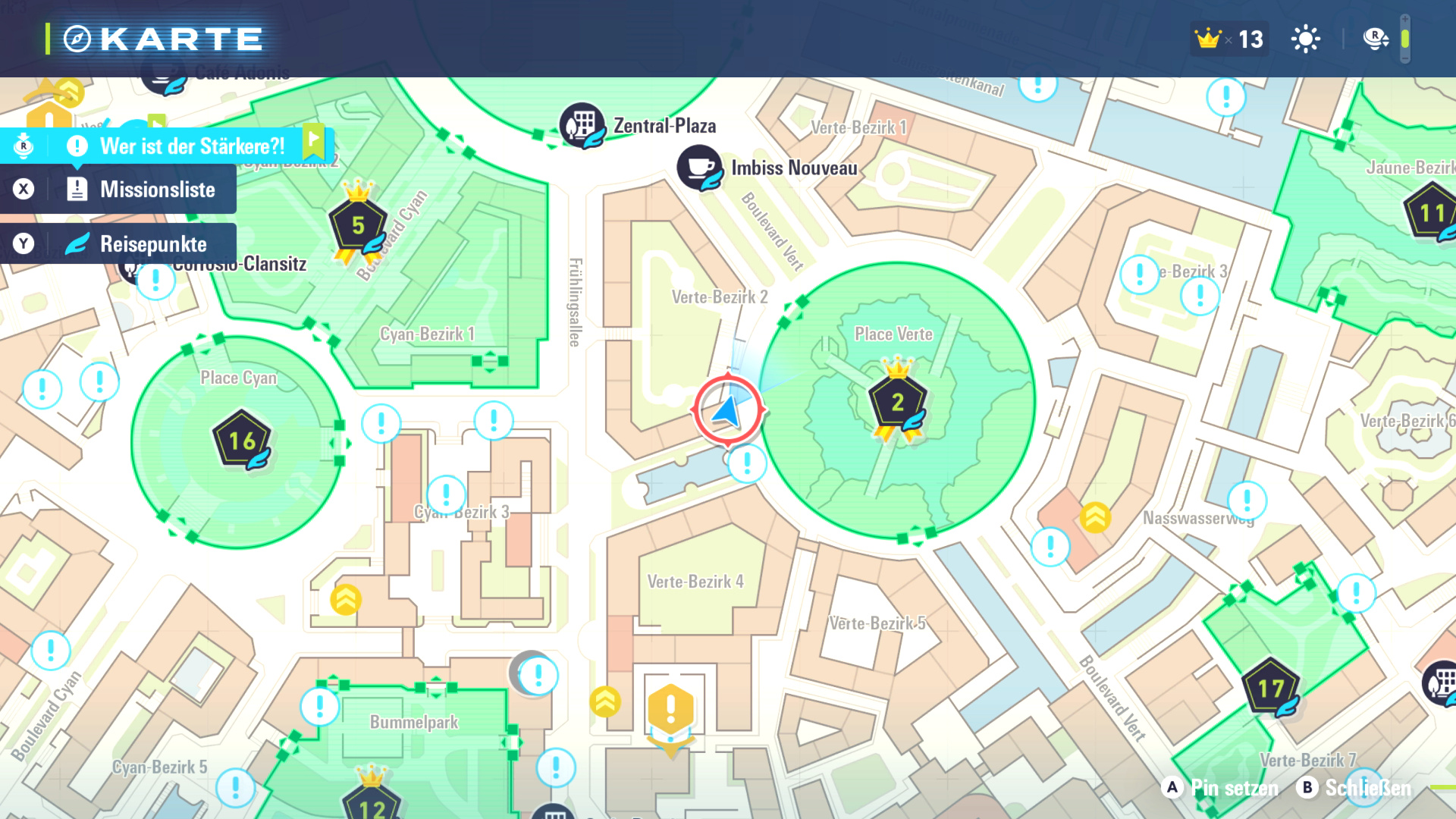Toggle the sun day-night indicator

point(1305,39)
